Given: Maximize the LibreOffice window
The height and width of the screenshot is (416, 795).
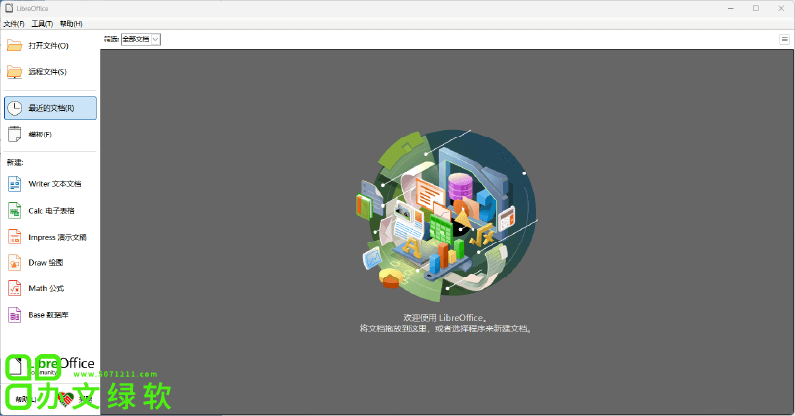Looking at the screenshot, I should 756,8.
